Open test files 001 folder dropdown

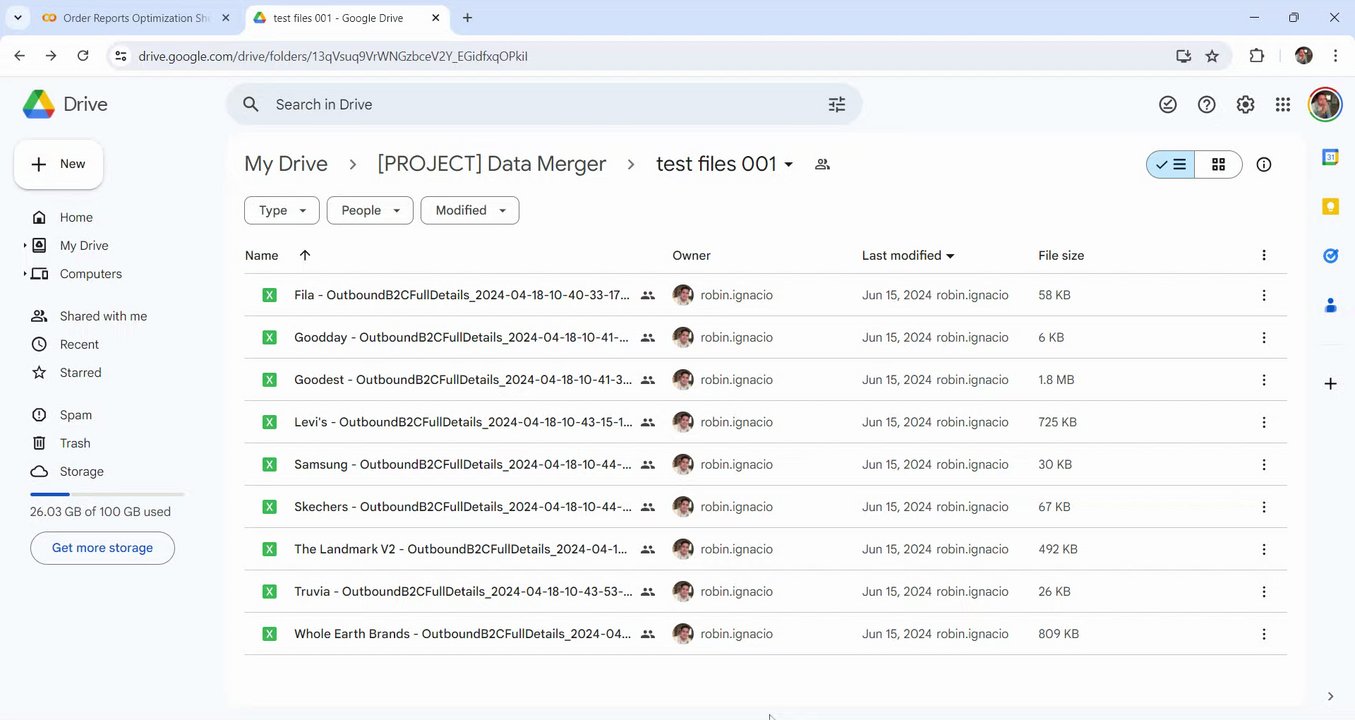pos(725,164)
